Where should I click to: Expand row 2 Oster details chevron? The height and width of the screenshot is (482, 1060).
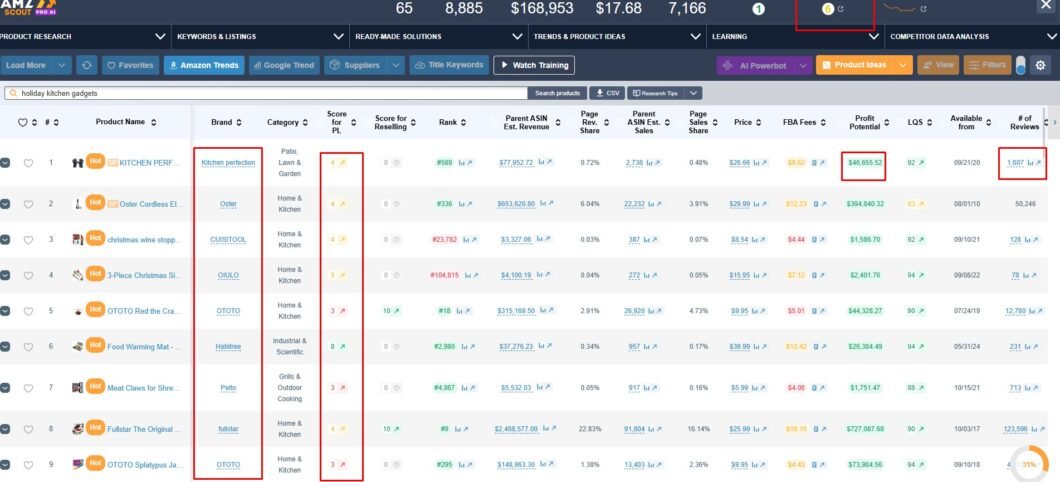pyautogui.click(x=5, y=204)
